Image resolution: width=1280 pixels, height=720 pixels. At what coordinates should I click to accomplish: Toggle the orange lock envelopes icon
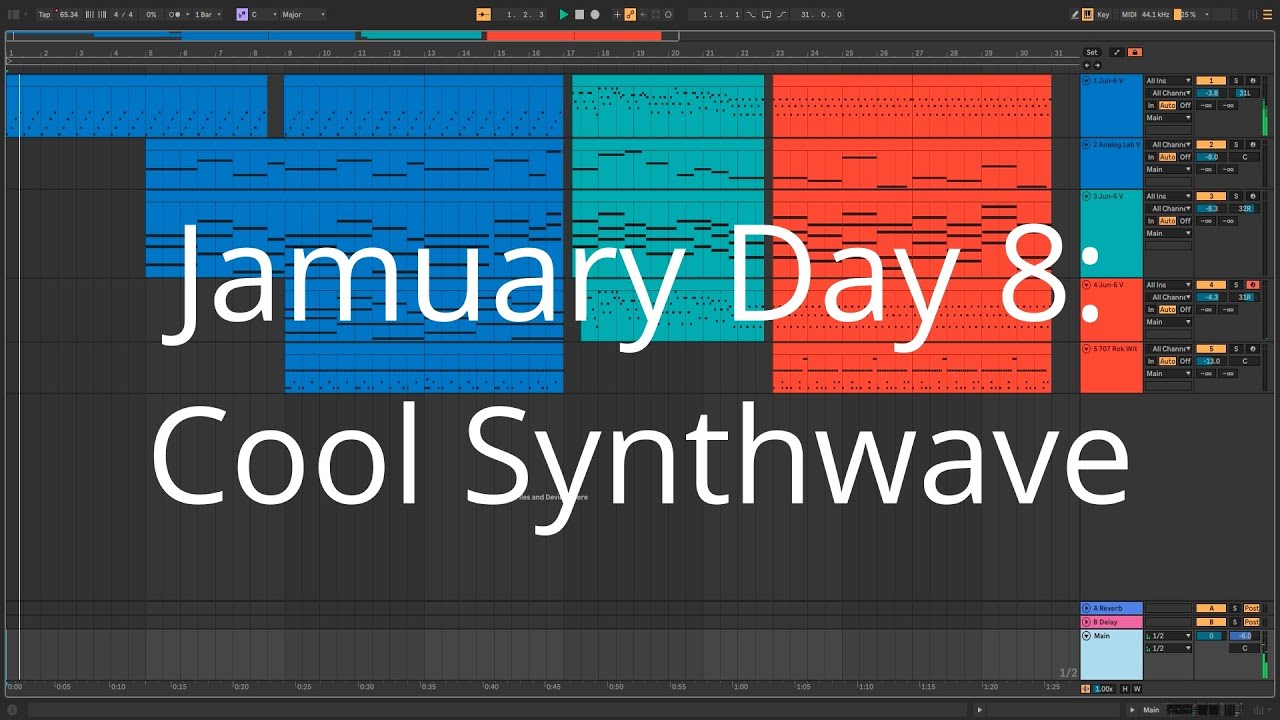(x=1134, y=52)
